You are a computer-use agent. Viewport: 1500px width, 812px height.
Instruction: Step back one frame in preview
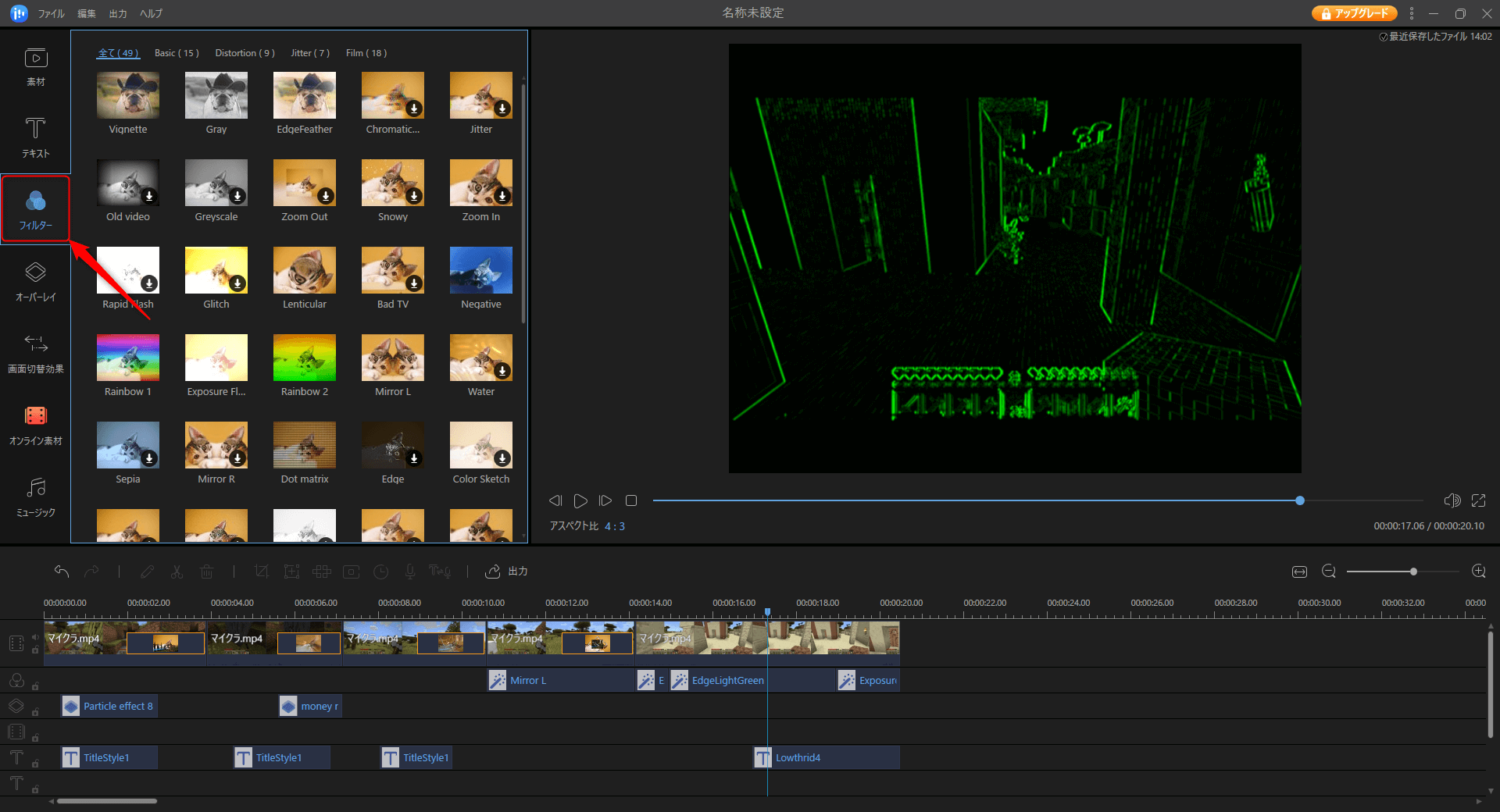pos(555,500)
